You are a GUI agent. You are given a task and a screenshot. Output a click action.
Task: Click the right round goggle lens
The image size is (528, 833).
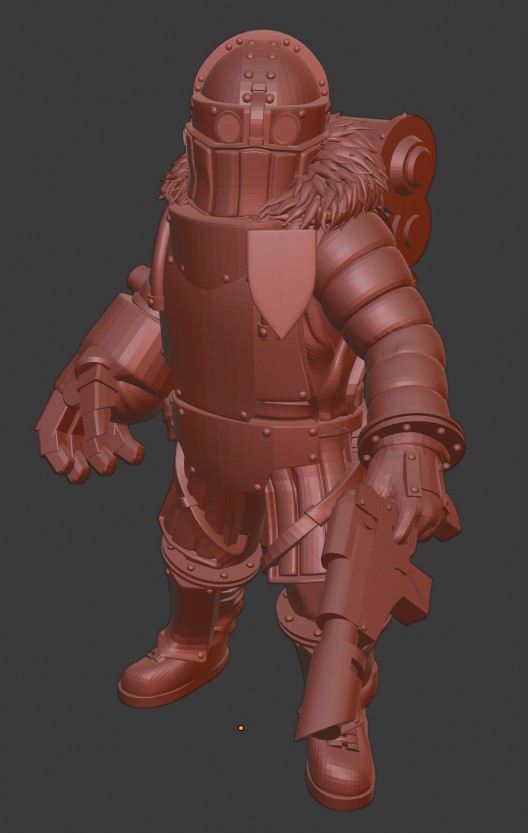[286, 128]
